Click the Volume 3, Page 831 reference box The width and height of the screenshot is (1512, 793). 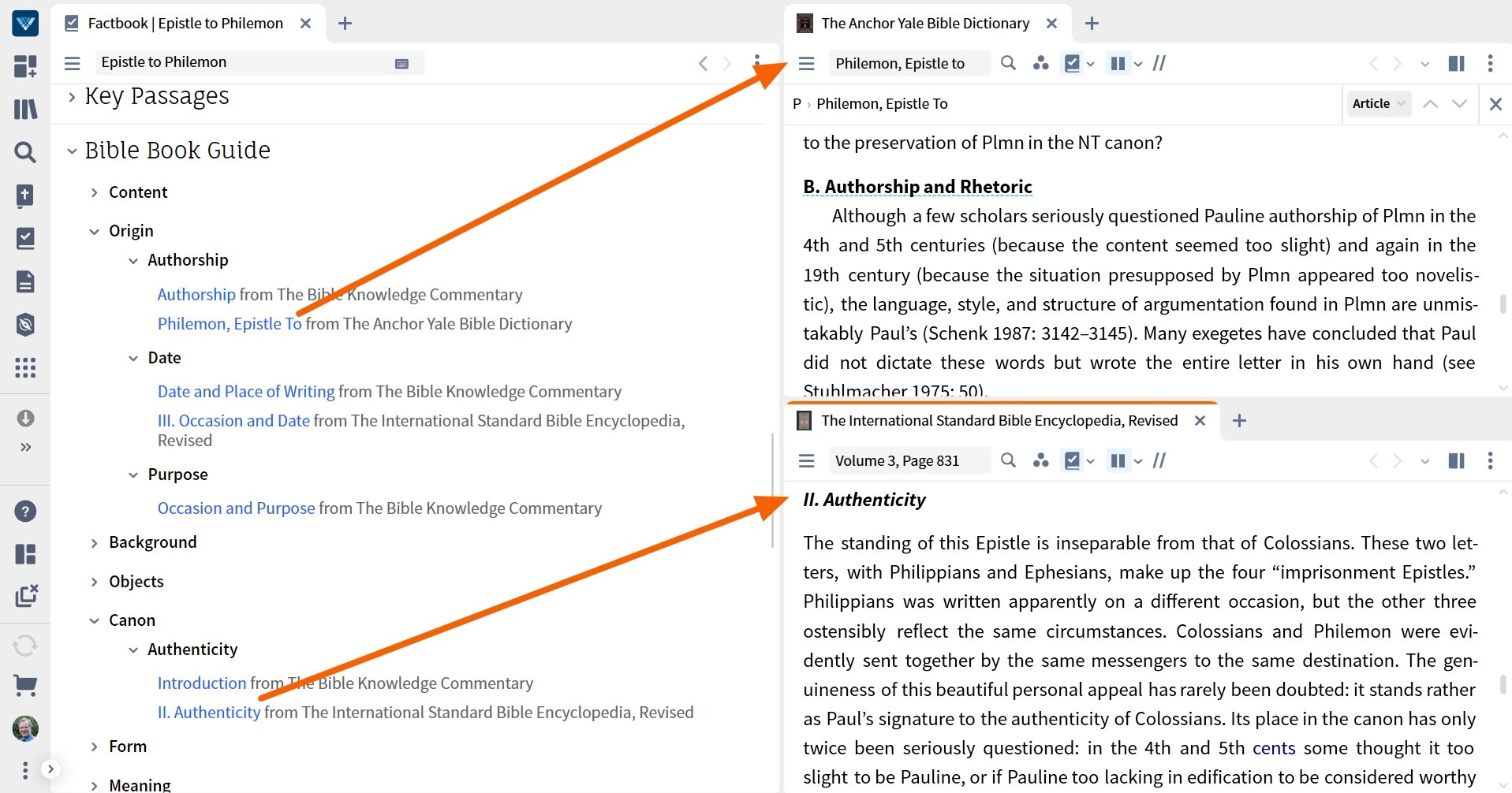pyautogui.click(x=909, y=460)
